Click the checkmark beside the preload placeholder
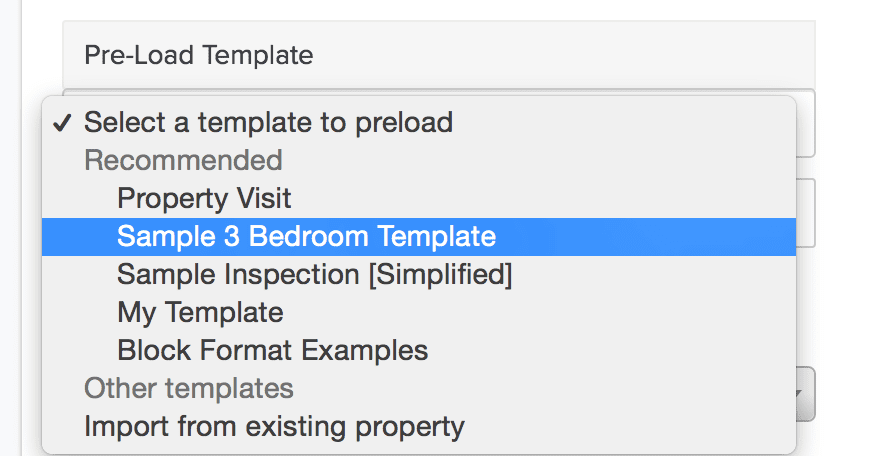Image resolution: width=894 pixels, height=456 pixels. [62, 123]
